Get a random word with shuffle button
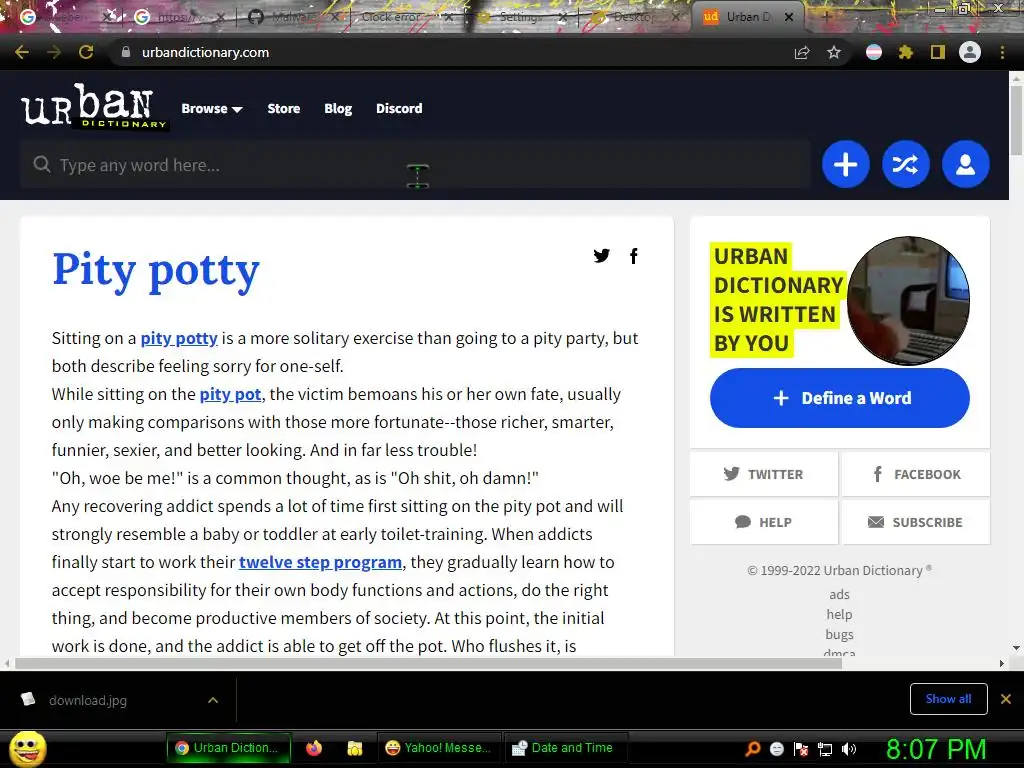Image resolution: width=1024 pixels, height=768 pixels. tap(905, 164)
